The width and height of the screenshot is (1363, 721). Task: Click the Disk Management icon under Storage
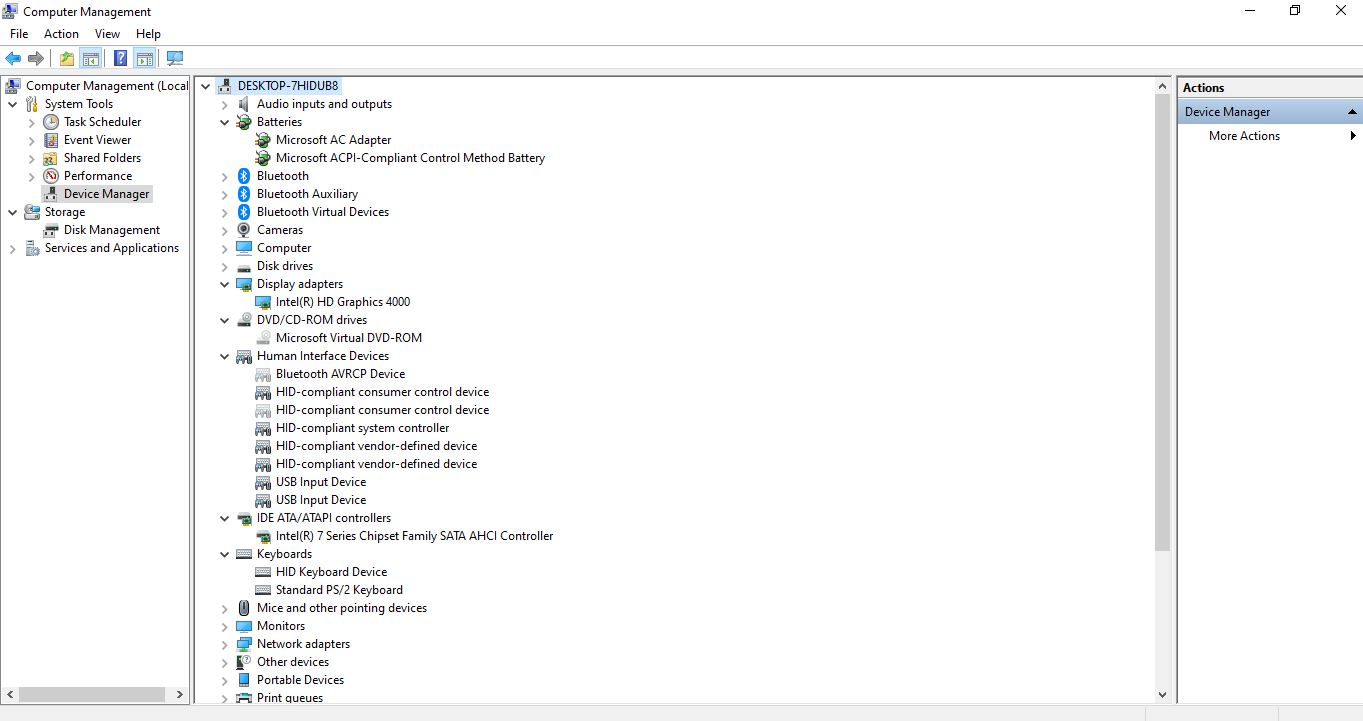pyautogui.click(x=51, y=230)
